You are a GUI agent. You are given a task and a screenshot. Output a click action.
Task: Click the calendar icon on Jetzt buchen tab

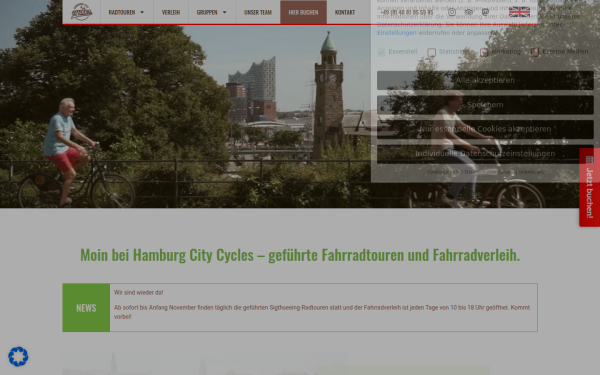click(x=590, y=160)
